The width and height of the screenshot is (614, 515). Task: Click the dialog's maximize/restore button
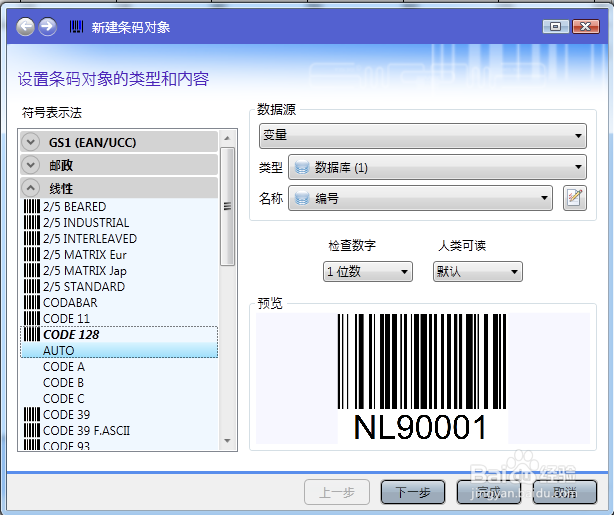[556, 27]
